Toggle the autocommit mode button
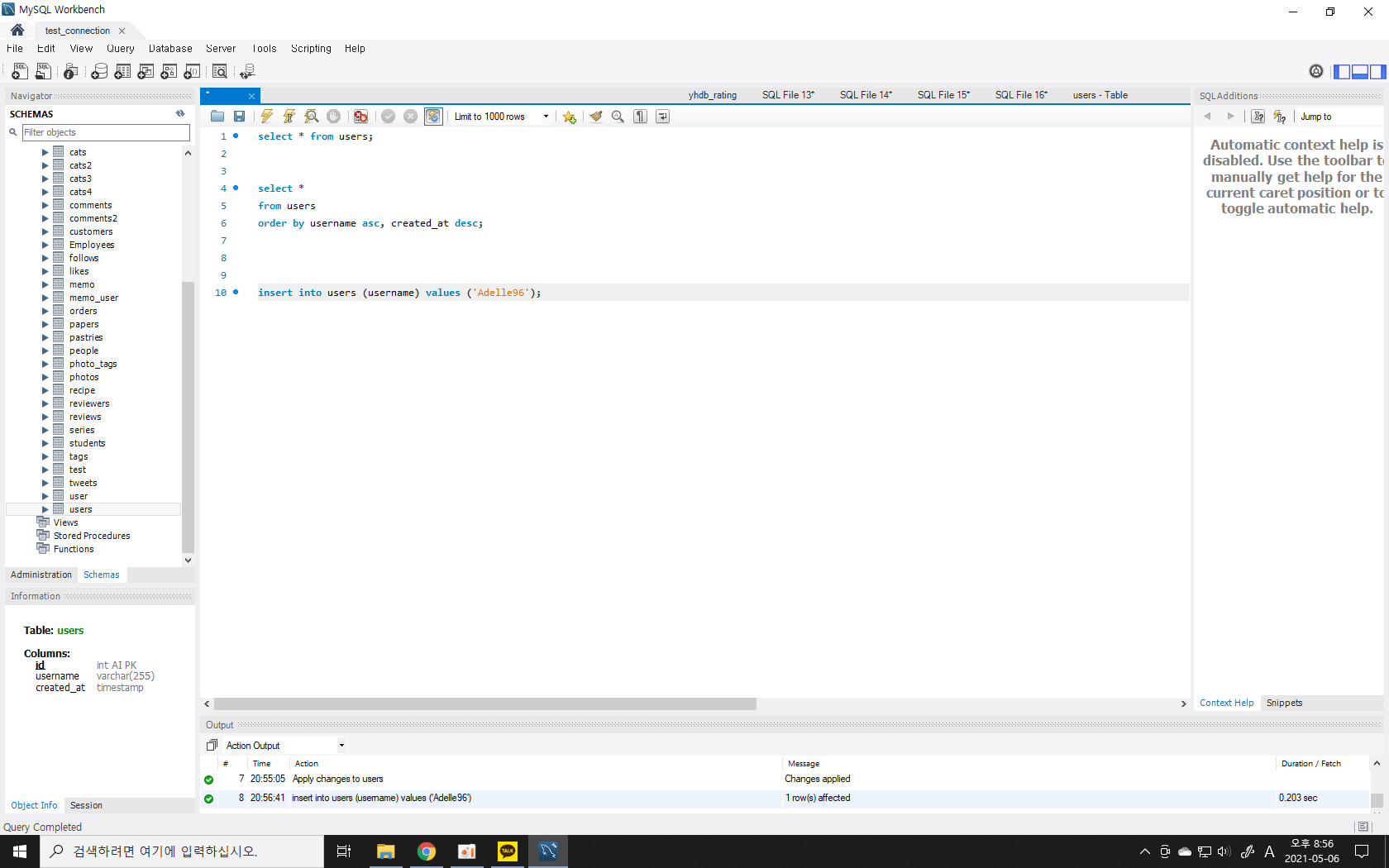 (x=433, y=117)
